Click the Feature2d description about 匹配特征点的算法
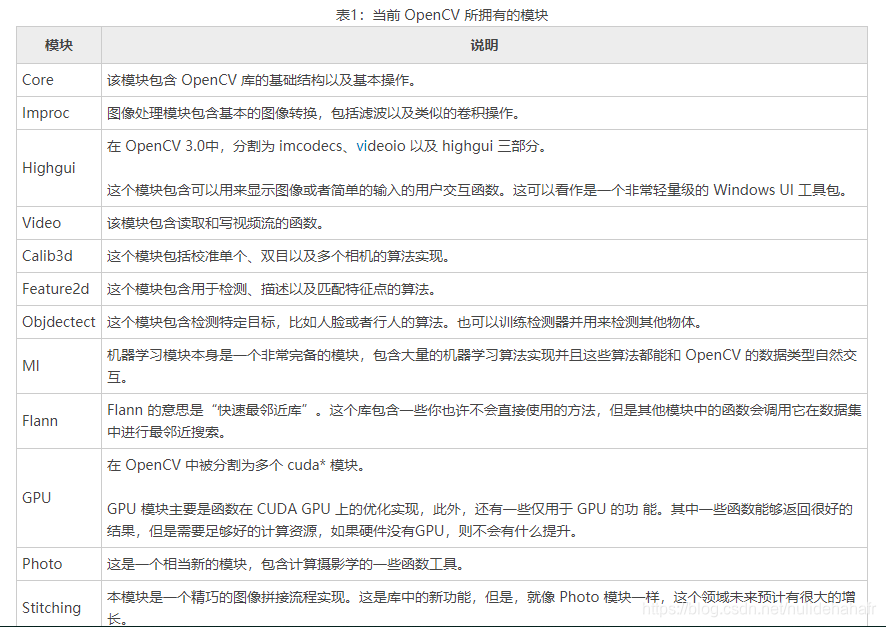Image resolution: width=886 pixels, height=627 pixels. [272, 289]
